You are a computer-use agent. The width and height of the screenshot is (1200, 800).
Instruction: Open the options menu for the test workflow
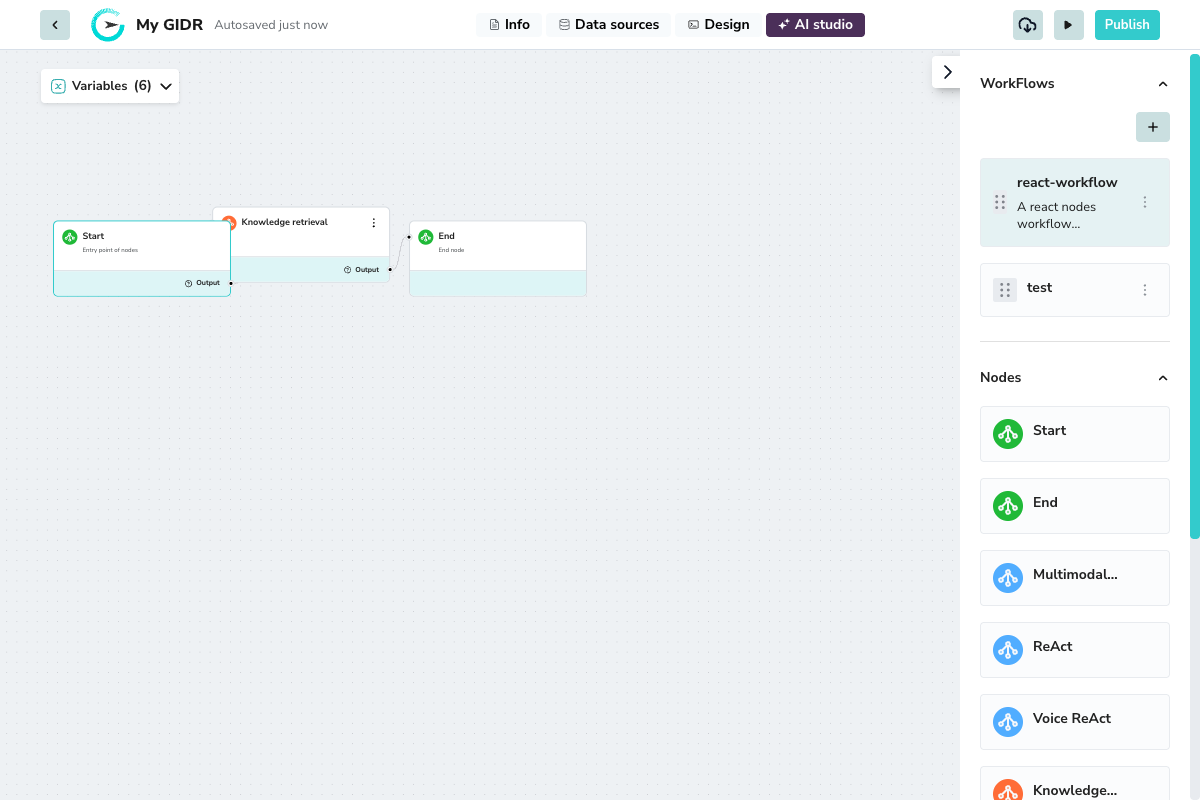pyautogui.click(x=1145, y=289)
